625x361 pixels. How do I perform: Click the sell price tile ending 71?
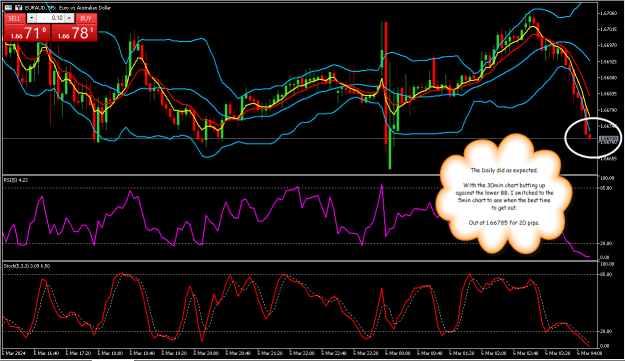pyautogui.click(x=28, y=33)
